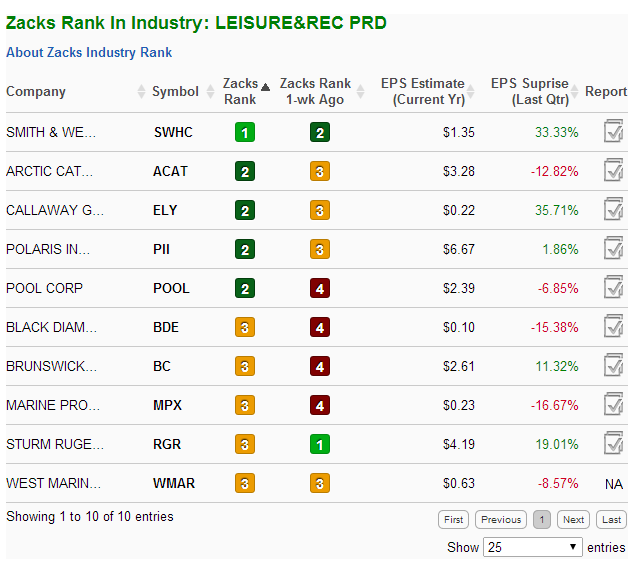The width and height of the screenshot is (634, 568).
Task: Go to the Previous page
Action: [x=501, y=519]
